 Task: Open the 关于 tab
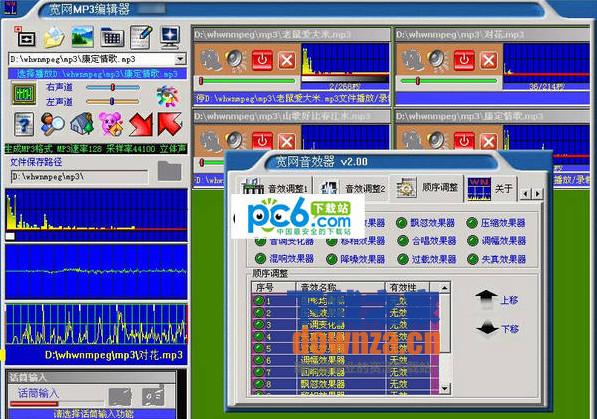491,188
